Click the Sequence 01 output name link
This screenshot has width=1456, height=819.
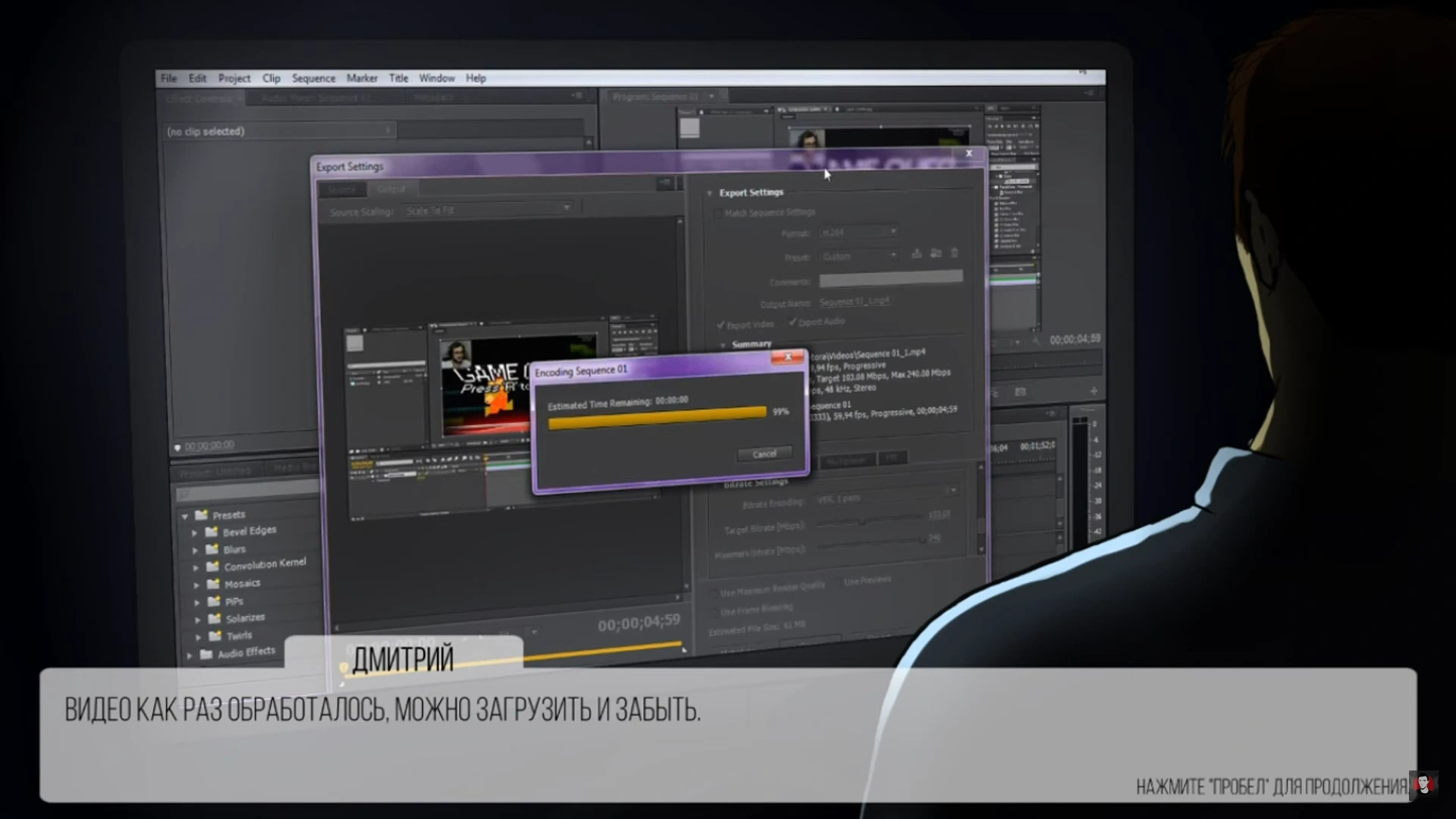click(x=854, y=302)
